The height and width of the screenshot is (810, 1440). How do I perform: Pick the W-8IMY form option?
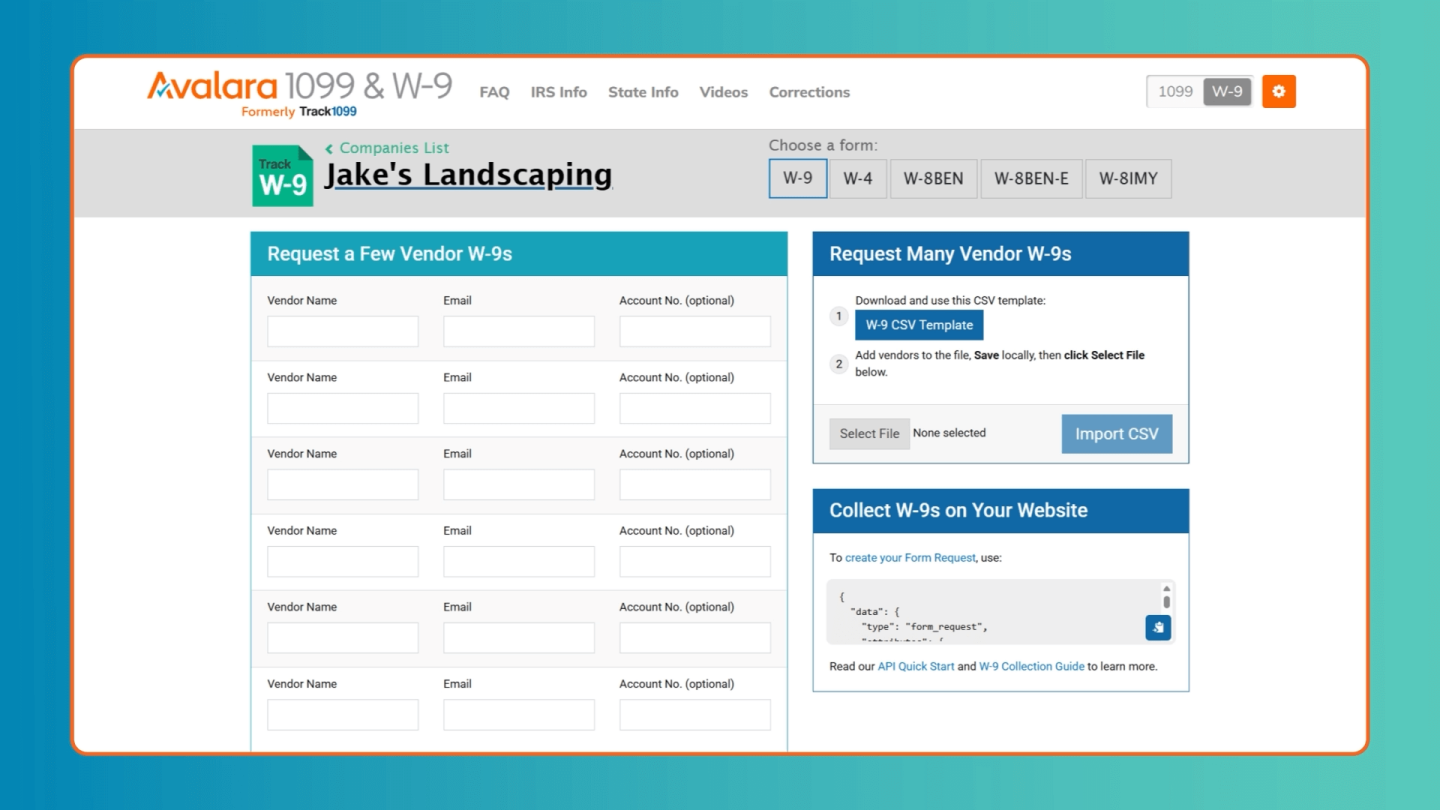(1128, 179)
